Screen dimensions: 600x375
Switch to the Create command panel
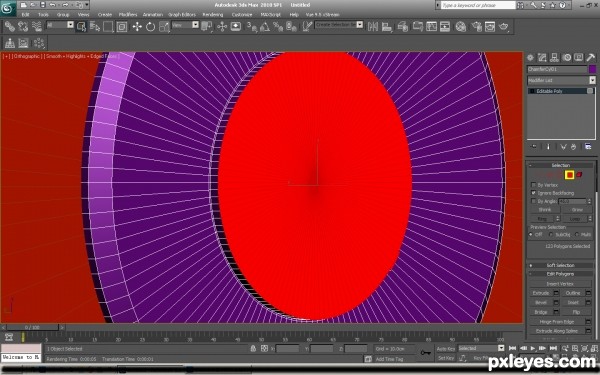coord(530,58)
